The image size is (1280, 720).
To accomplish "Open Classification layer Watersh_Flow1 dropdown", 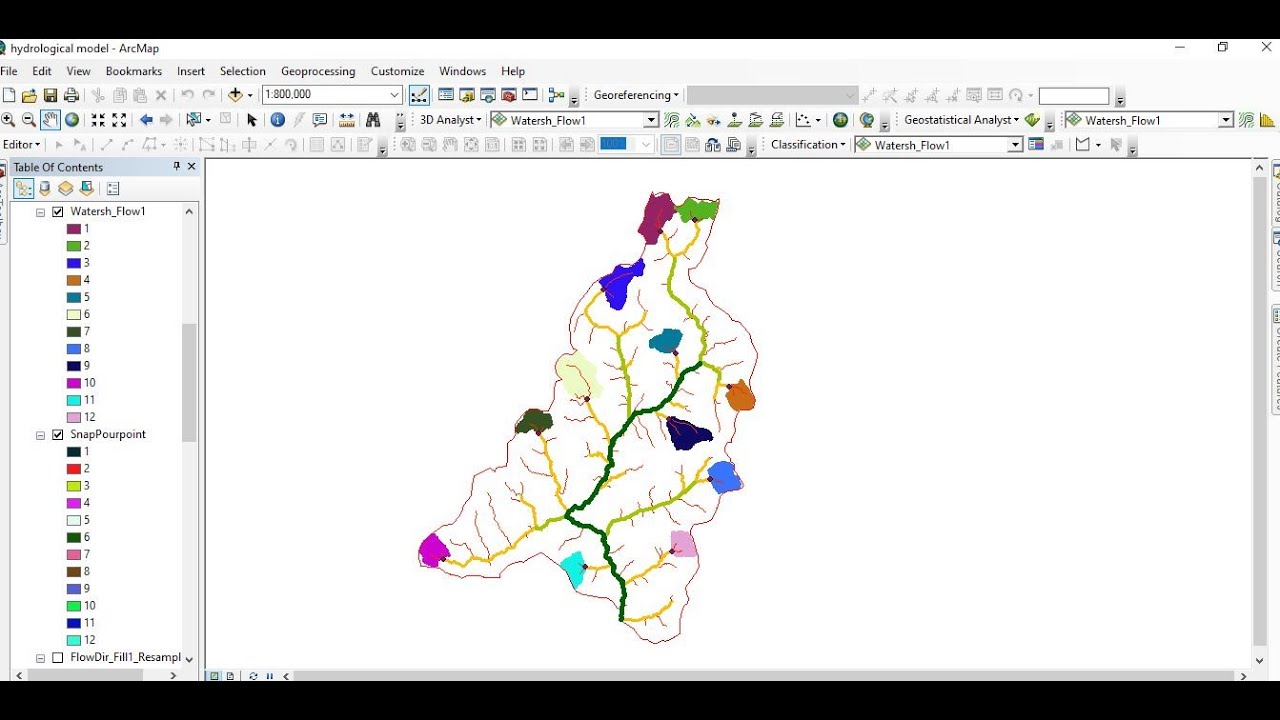I will [x=1015, y=145].
